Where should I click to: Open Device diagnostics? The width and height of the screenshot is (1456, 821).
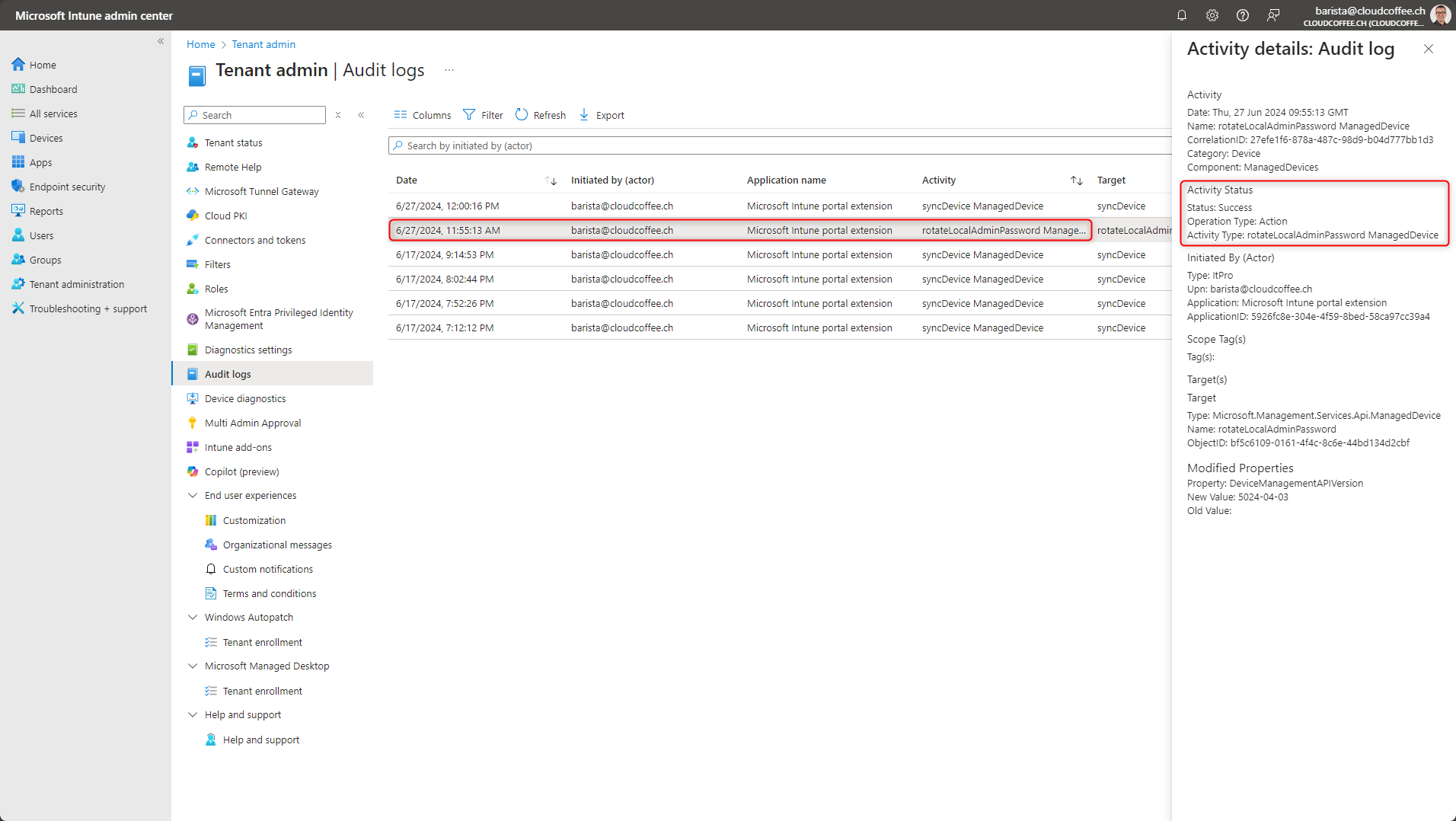tap(244, 398)
